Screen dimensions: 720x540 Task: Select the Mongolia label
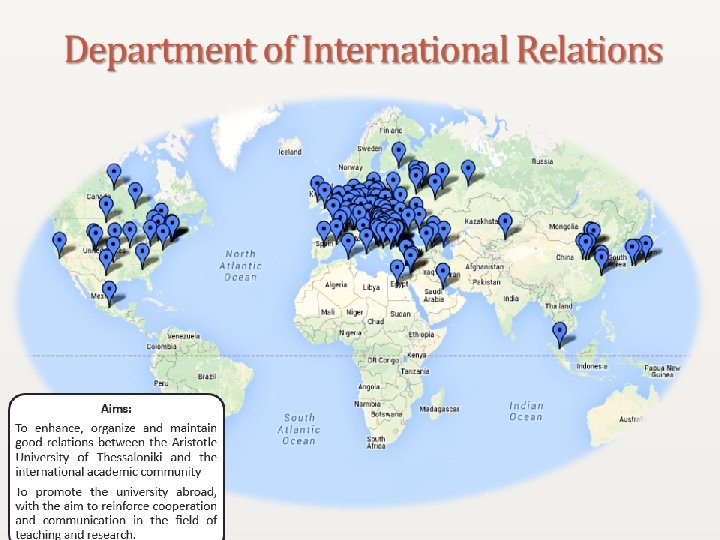coord(563,226)
